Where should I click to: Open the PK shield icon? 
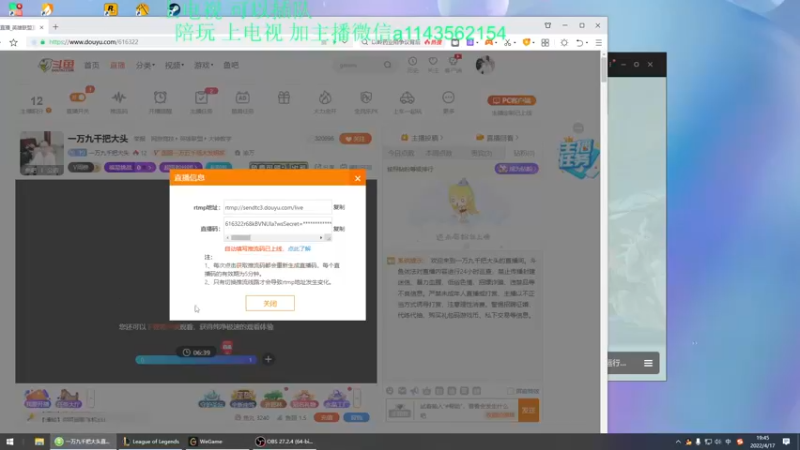pos(366,97)
